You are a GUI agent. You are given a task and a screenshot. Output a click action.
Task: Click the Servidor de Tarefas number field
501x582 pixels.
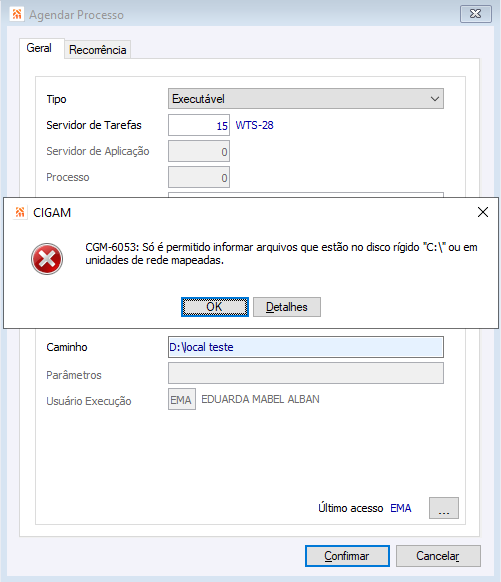199,125
